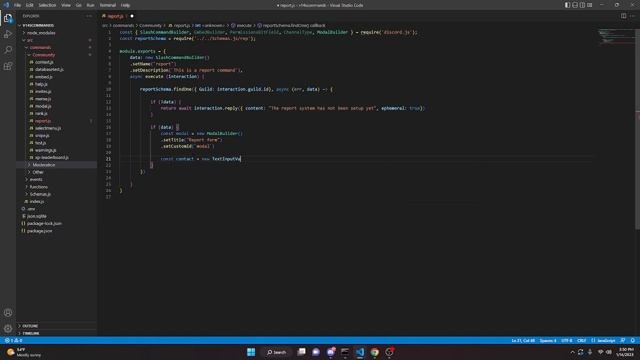This screenshot has width=640, height=360.
Task: Open the weather widget on taskbar
Action: (24, 352)
